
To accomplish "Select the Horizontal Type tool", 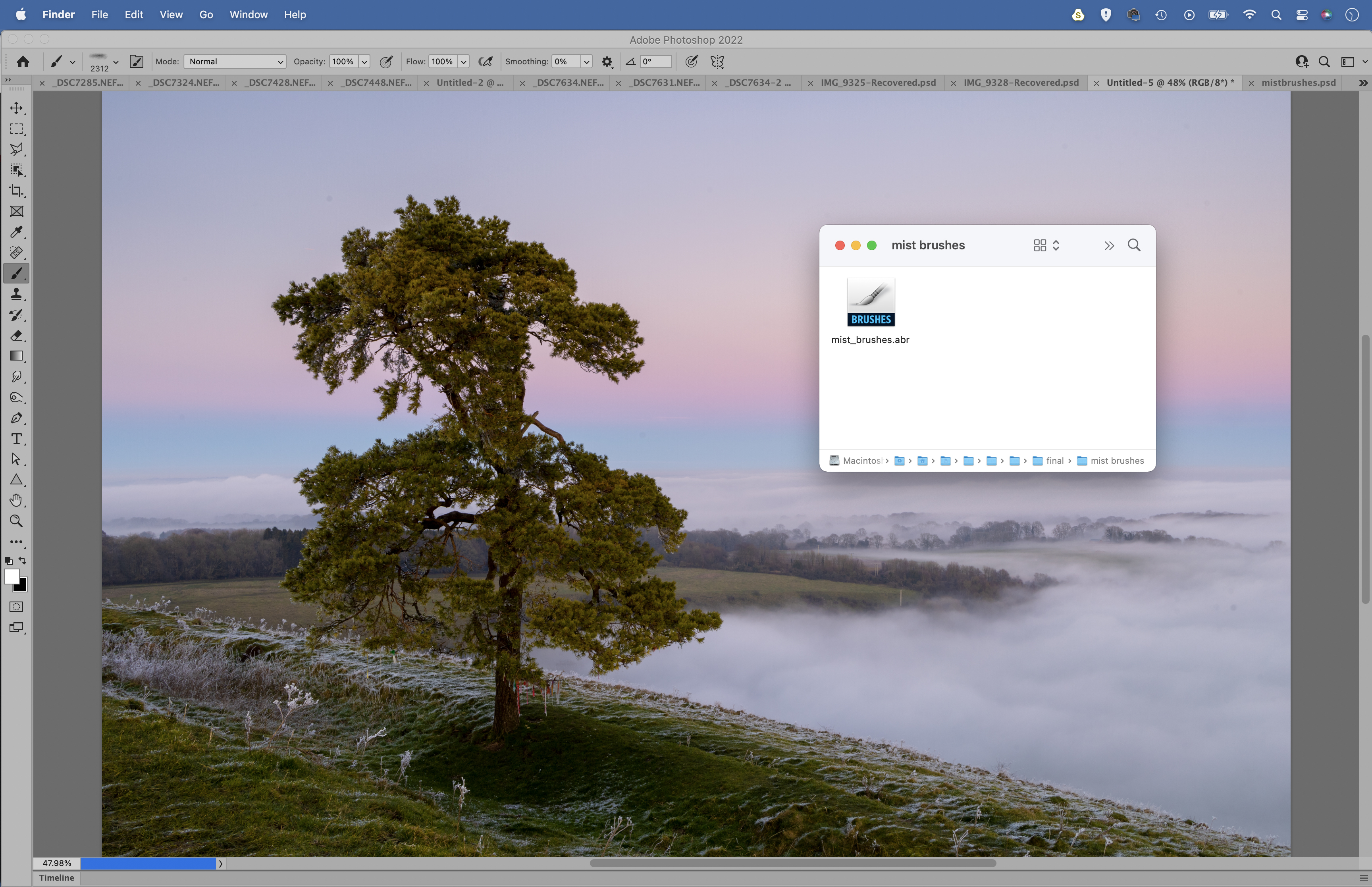I will click(x=16, y=439).
